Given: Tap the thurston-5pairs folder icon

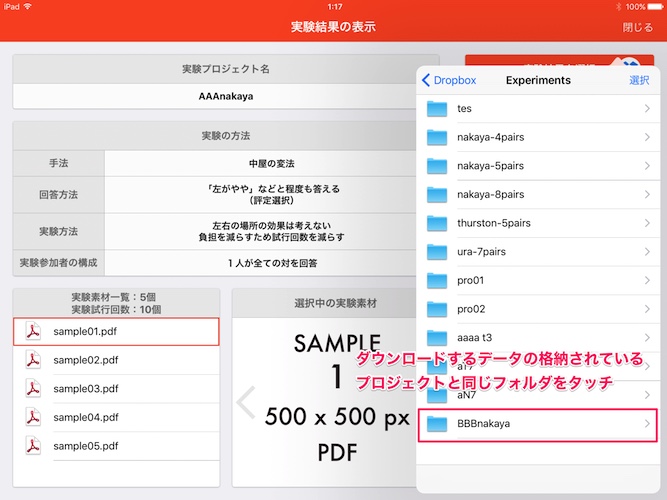Looking at the screenshot, I should pos(438,223).
